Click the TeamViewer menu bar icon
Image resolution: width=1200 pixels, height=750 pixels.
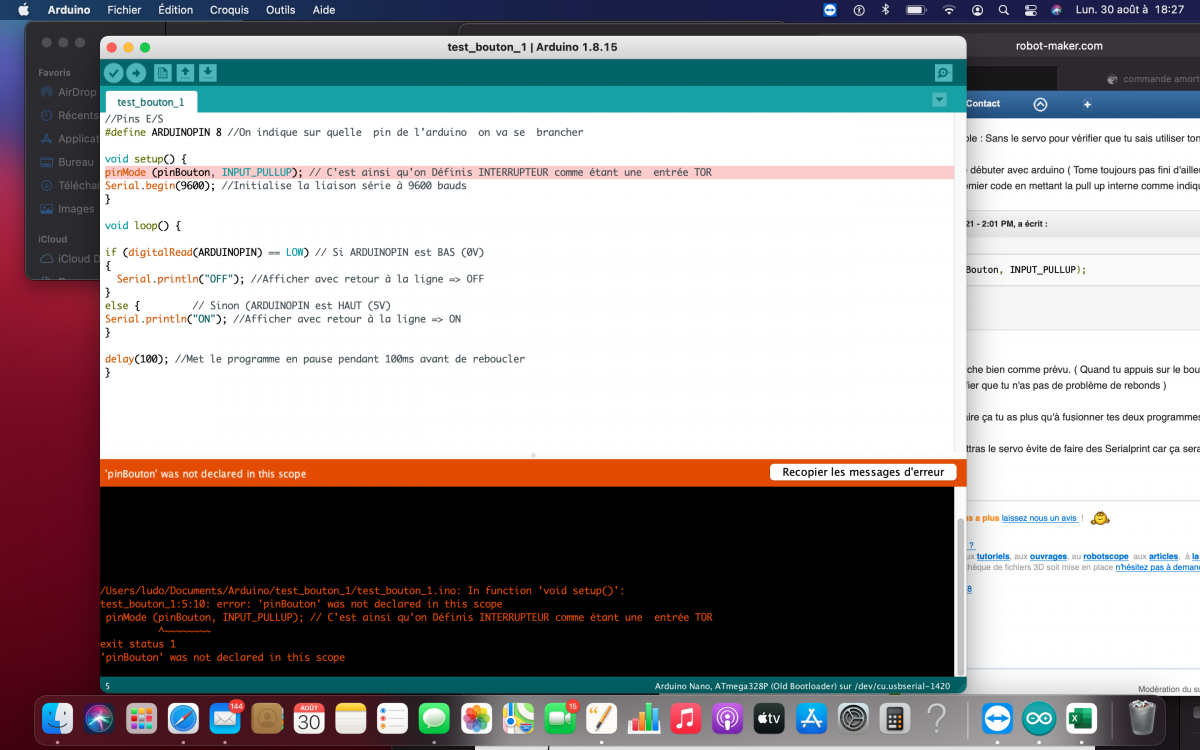[x=830, y=10]
